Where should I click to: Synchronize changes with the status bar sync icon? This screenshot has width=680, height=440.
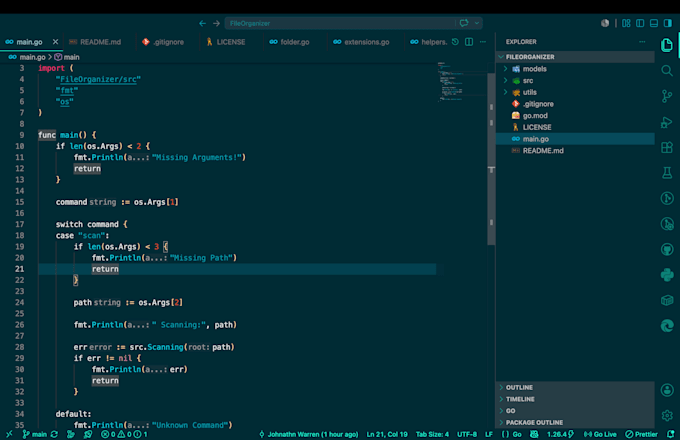tap(54, 434)
